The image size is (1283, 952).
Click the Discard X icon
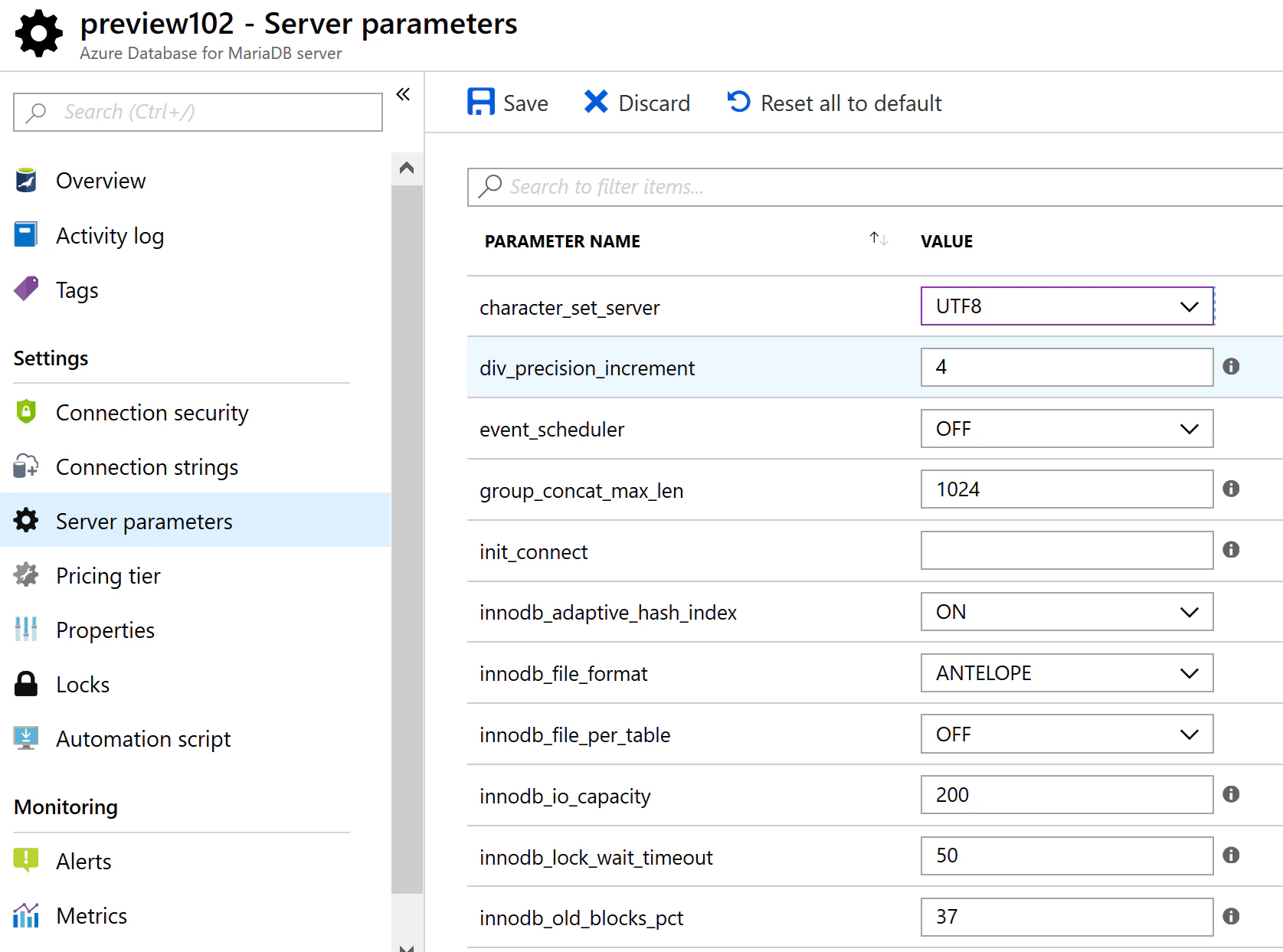(x=596, y=102)
